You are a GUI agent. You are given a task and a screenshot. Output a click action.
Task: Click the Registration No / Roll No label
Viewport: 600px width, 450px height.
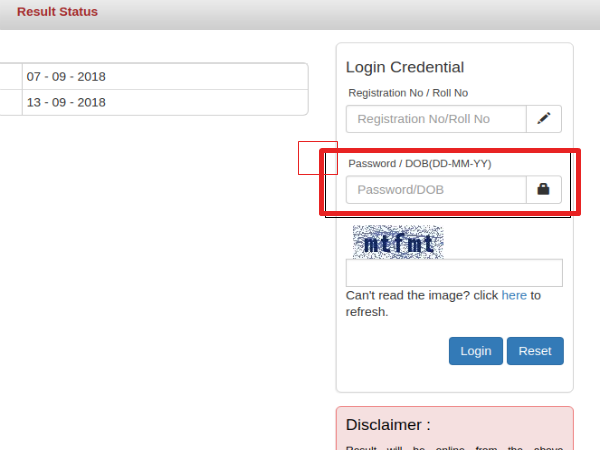click(x=408, y=93)
